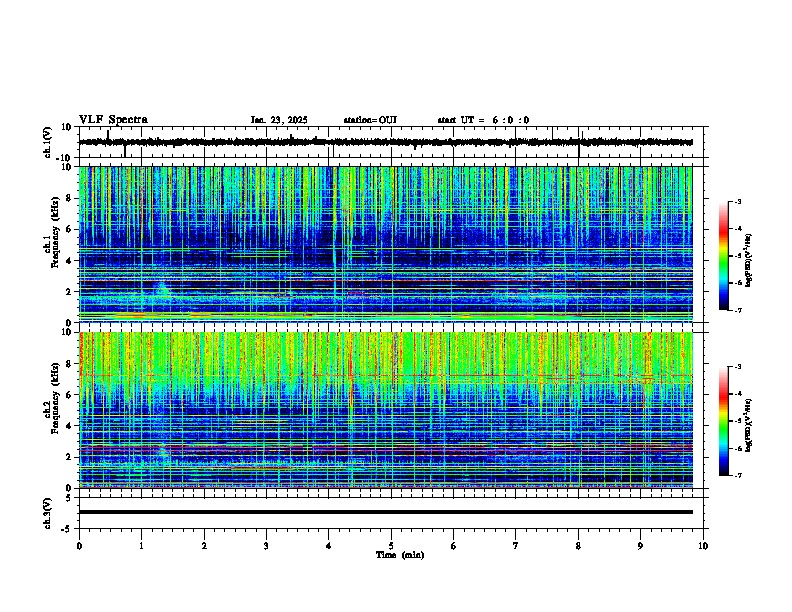
Task: Click the ch.3 flat black waveform line
Action: (386, 512)
